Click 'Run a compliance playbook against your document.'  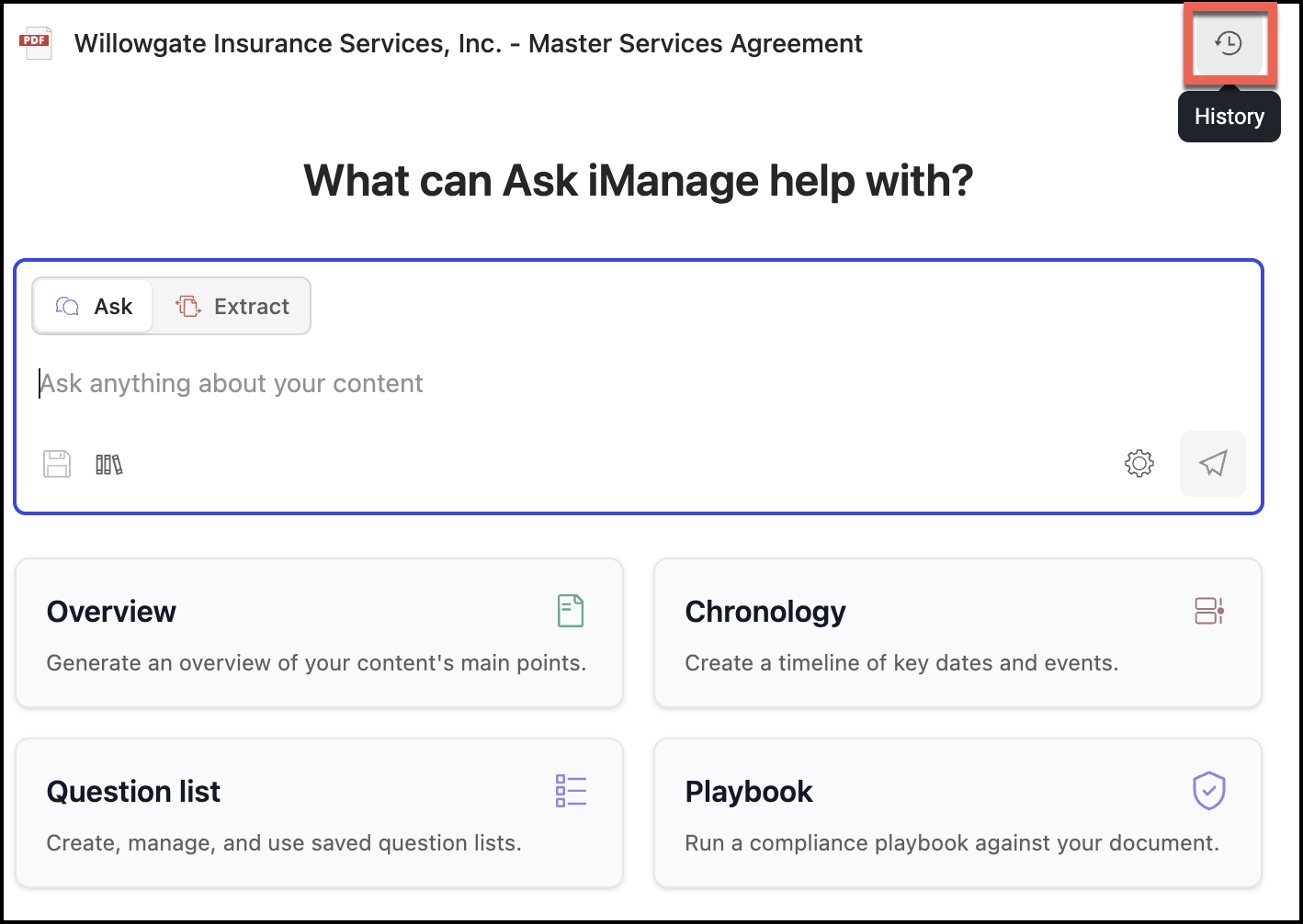(x=952, y=843)
